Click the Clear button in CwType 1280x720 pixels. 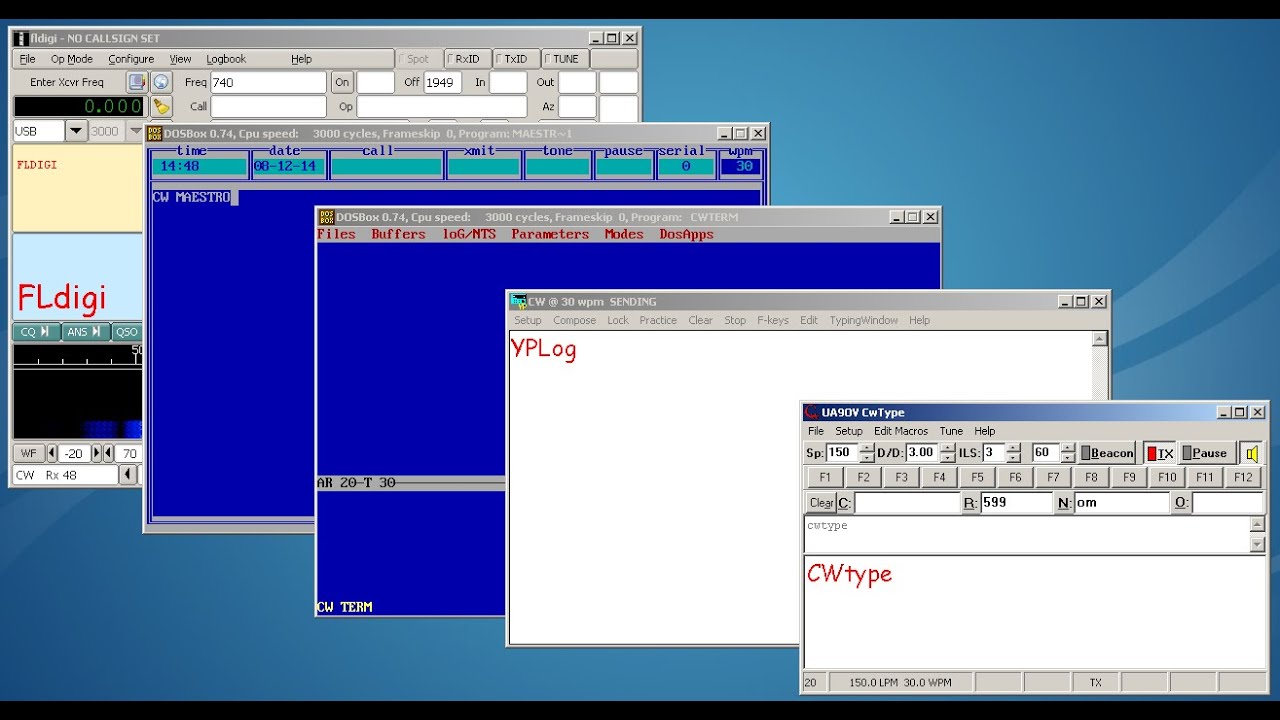(x=821, y=503)
